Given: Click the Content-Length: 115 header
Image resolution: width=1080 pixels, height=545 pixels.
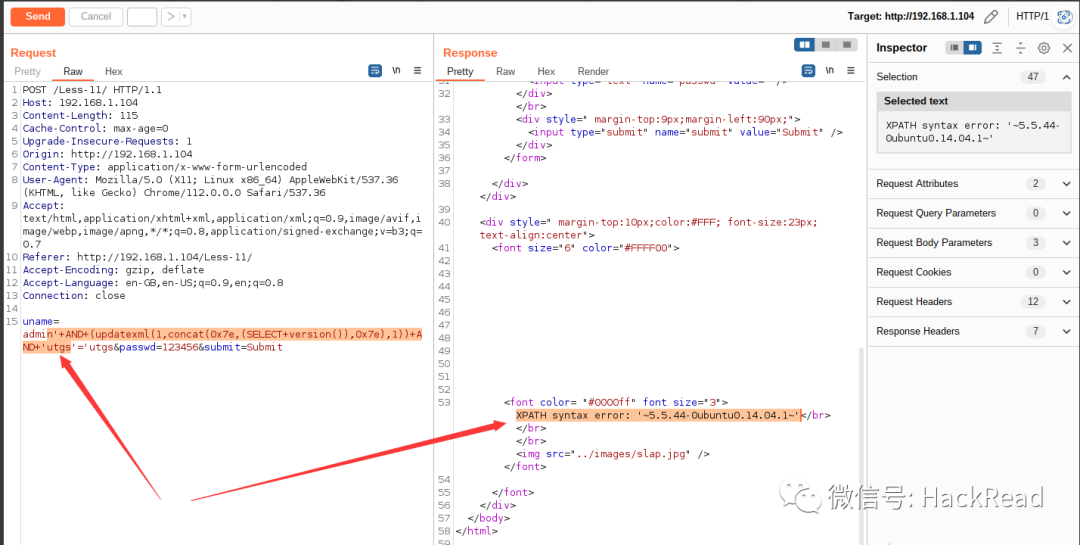Looking at the screenshot, I should 81,116.
